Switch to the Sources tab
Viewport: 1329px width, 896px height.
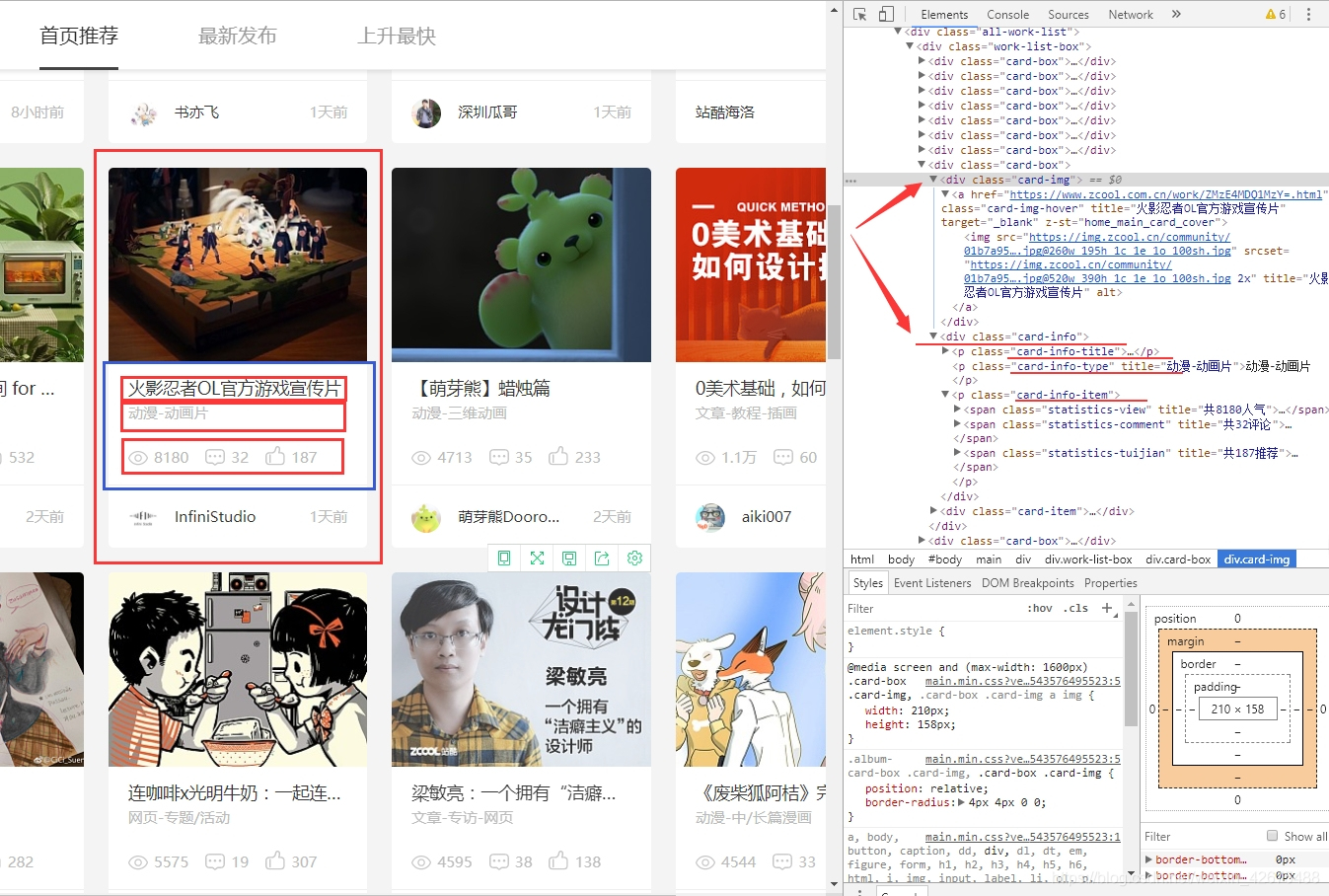click(x=1069, y=14)
